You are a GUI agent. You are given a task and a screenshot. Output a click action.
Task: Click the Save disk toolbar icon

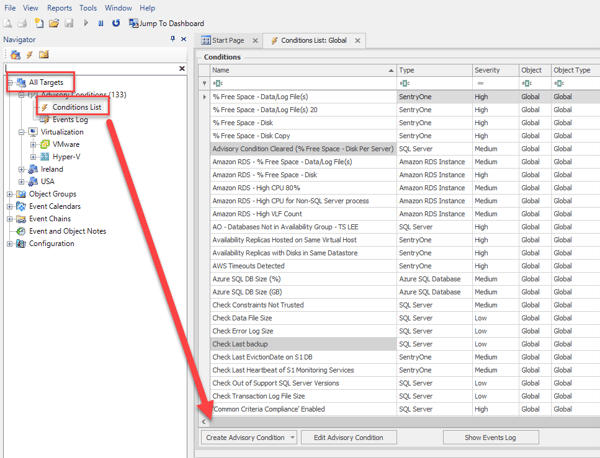tap(69, 23)
